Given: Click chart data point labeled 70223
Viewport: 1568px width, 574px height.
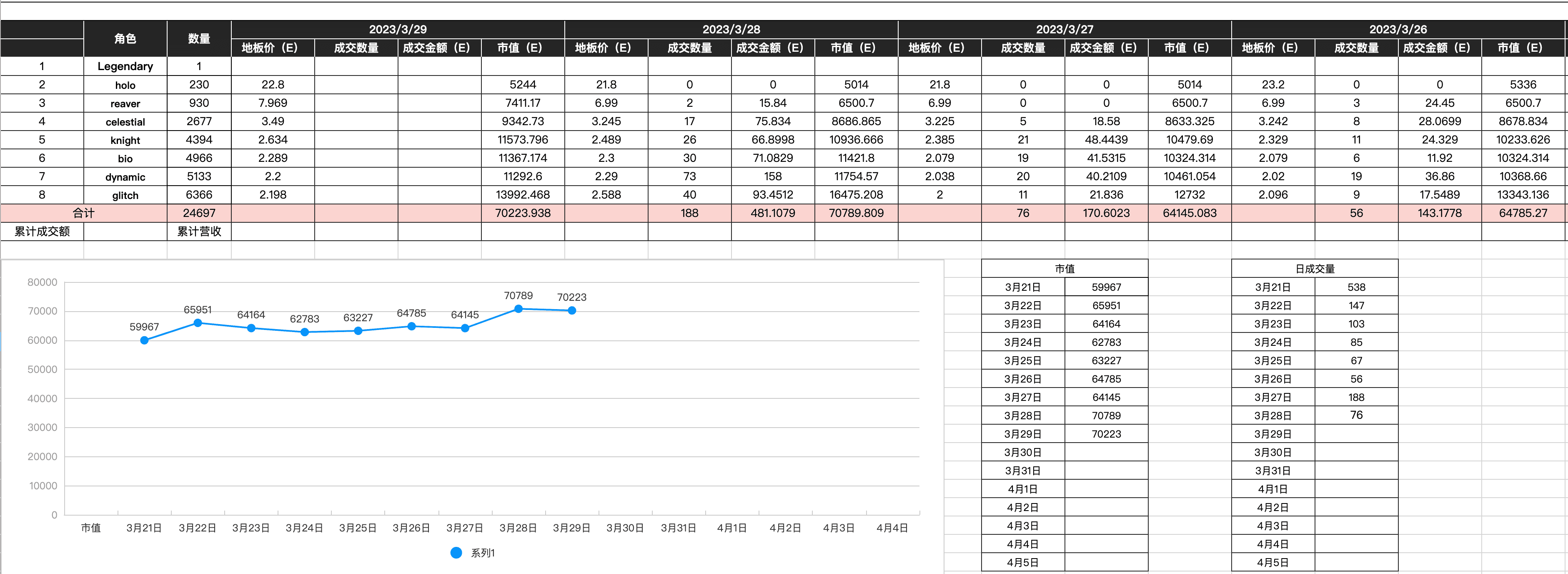Looking at the screenshot, I should (x=572, y=311).
